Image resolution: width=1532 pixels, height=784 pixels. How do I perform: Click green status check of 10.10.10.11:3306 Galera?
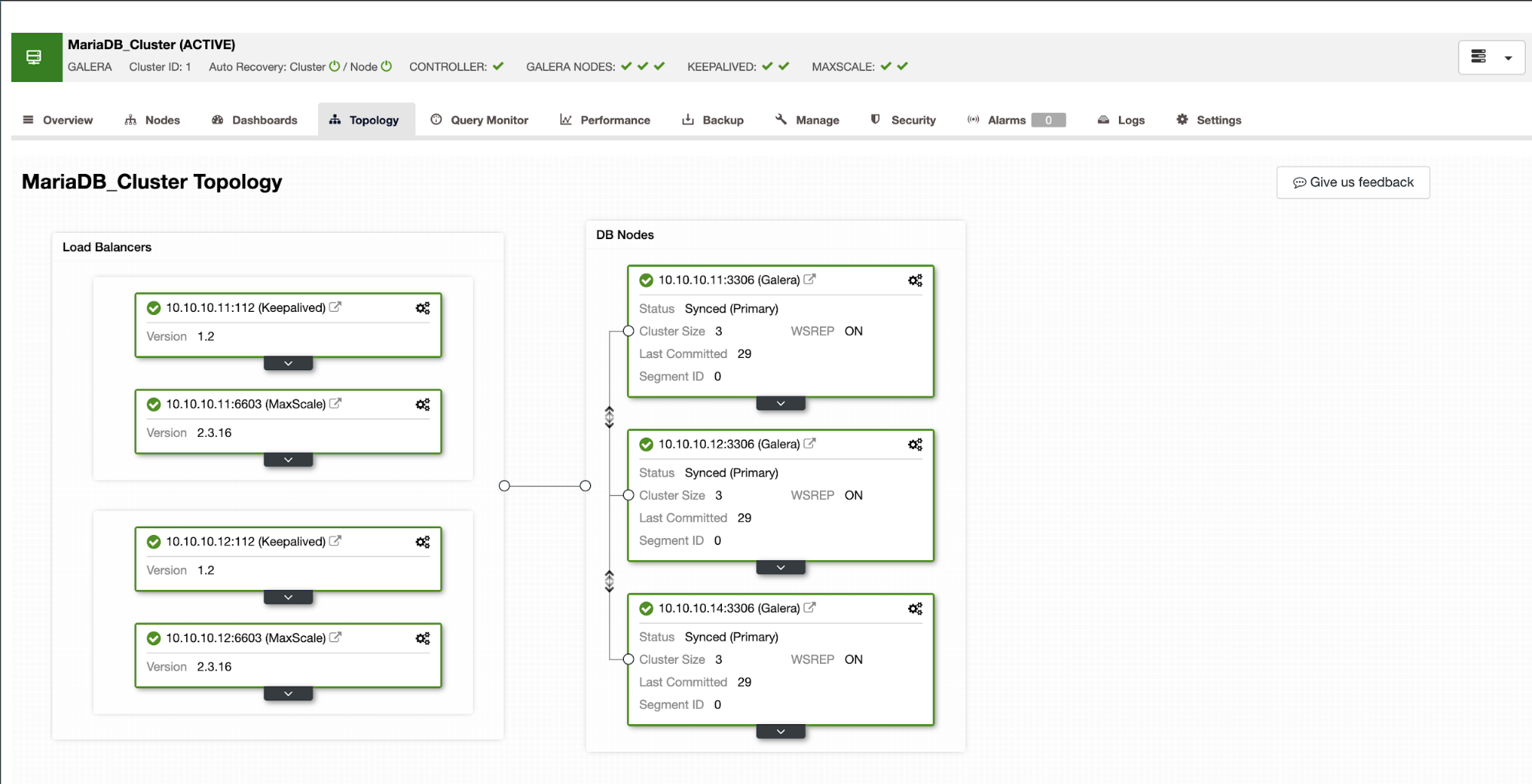pyautogui.click(x=646, y=280)
